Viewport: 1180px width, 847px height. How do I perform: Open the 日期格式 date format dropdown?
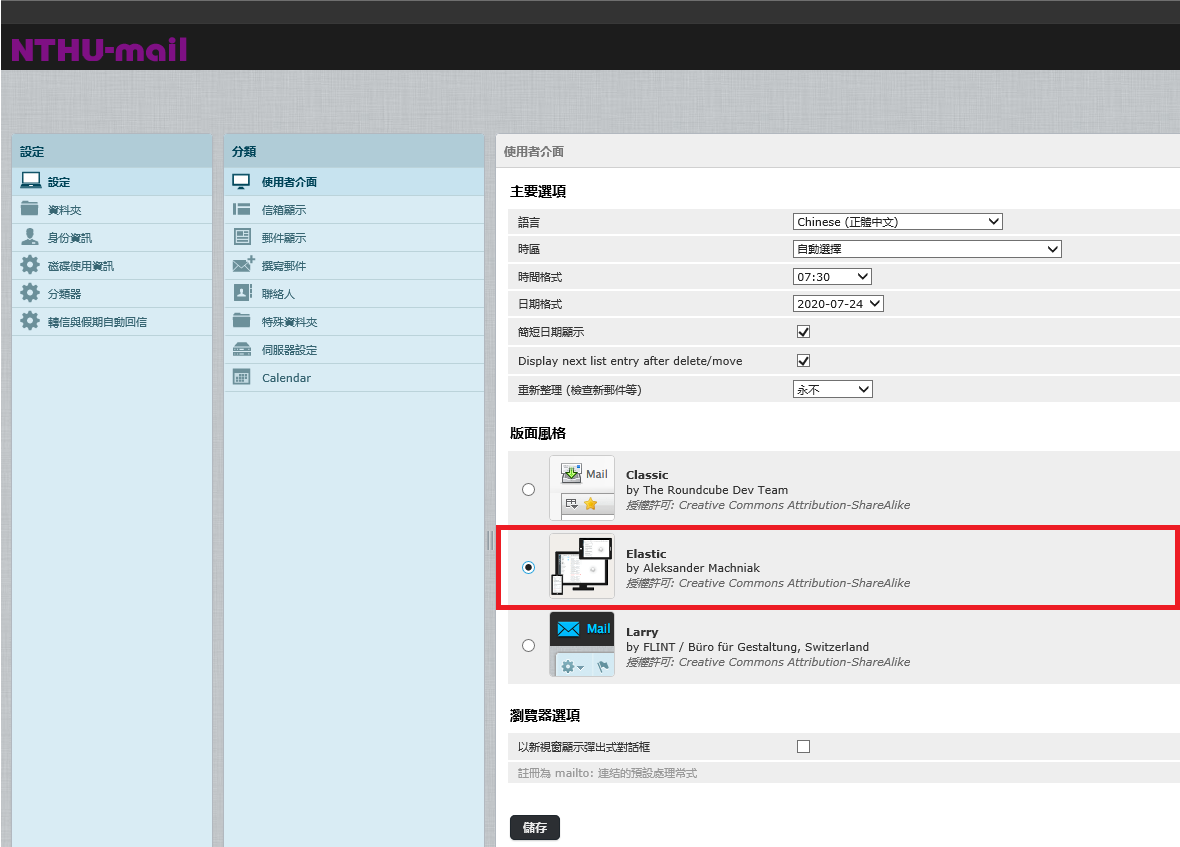tap(838, 304)
